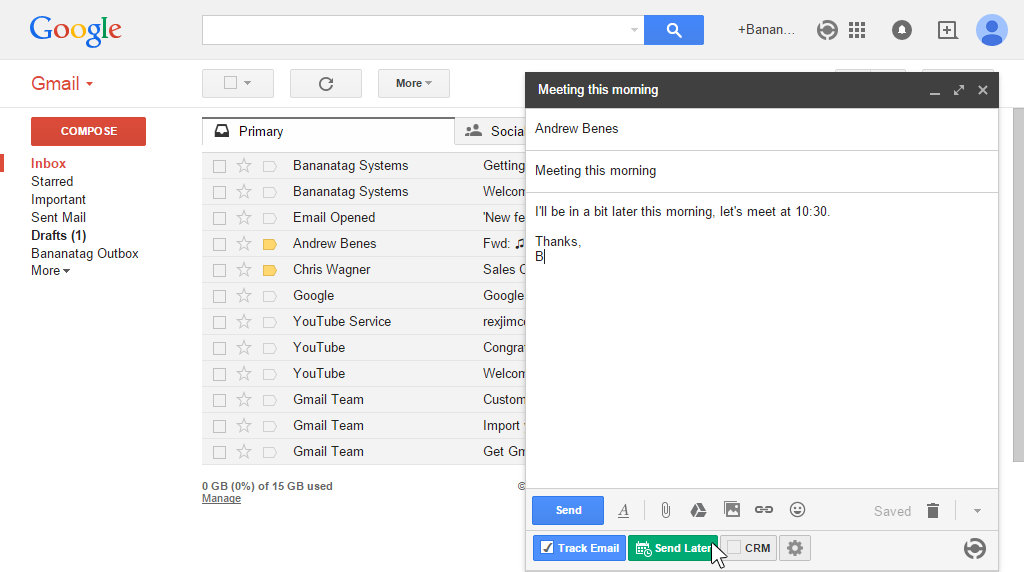Screen dimensions: 1024x572
Task: Open the select-all checkbox dropdown arrow
Action: tap(248, 83)
